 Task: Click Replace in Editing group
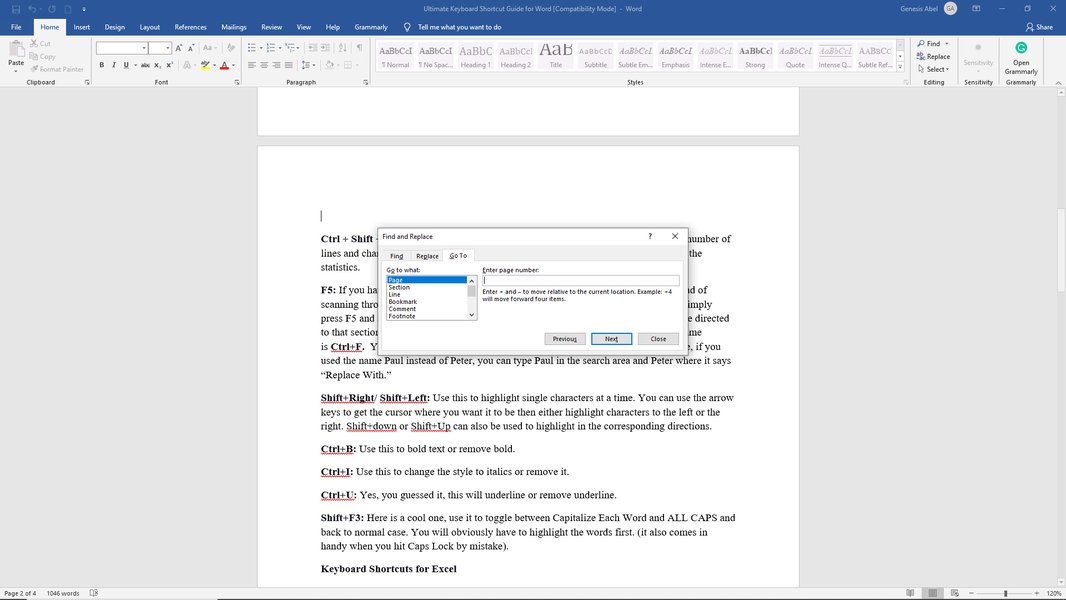pos(933,56)
